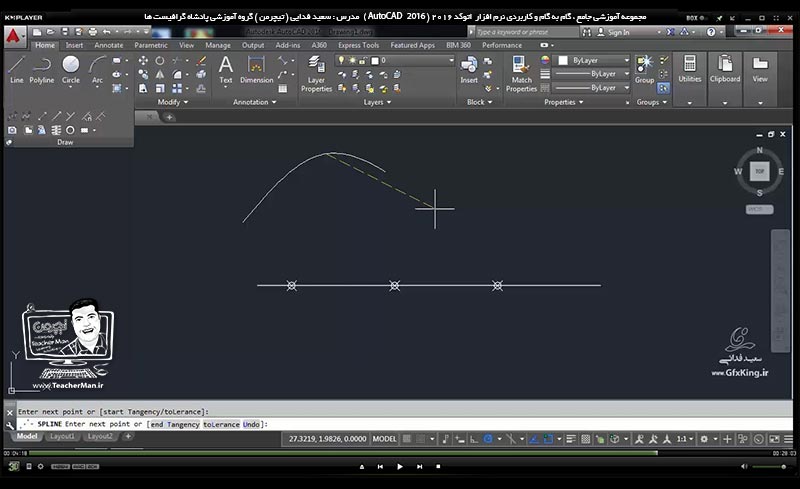Click the Move tool in Modify panel
Image resolution: width=800 pixels, height=489 pixels.
point(143,61)
